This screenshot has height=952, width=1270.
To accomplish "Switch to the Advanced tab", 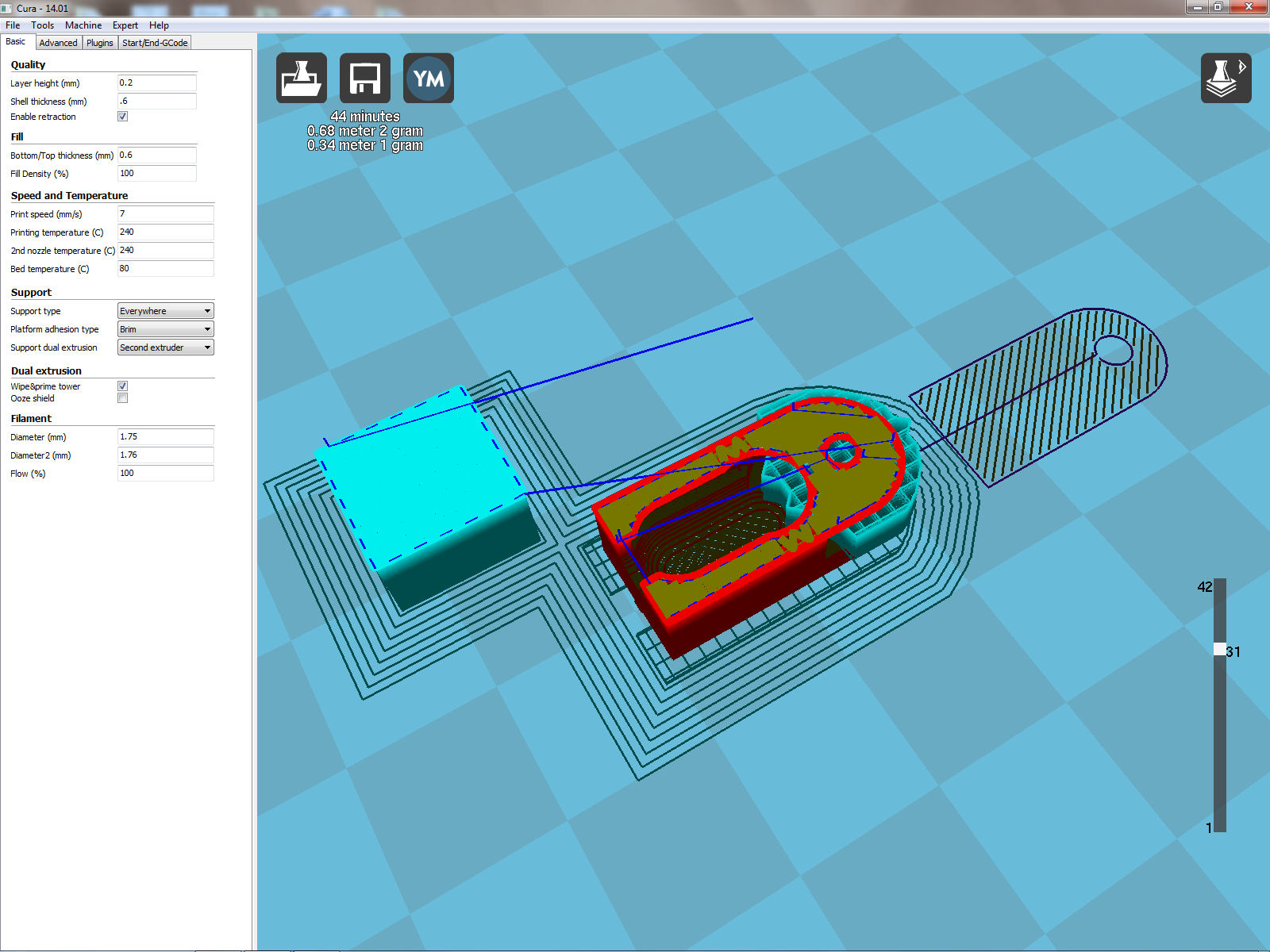I will coord(58,43).
